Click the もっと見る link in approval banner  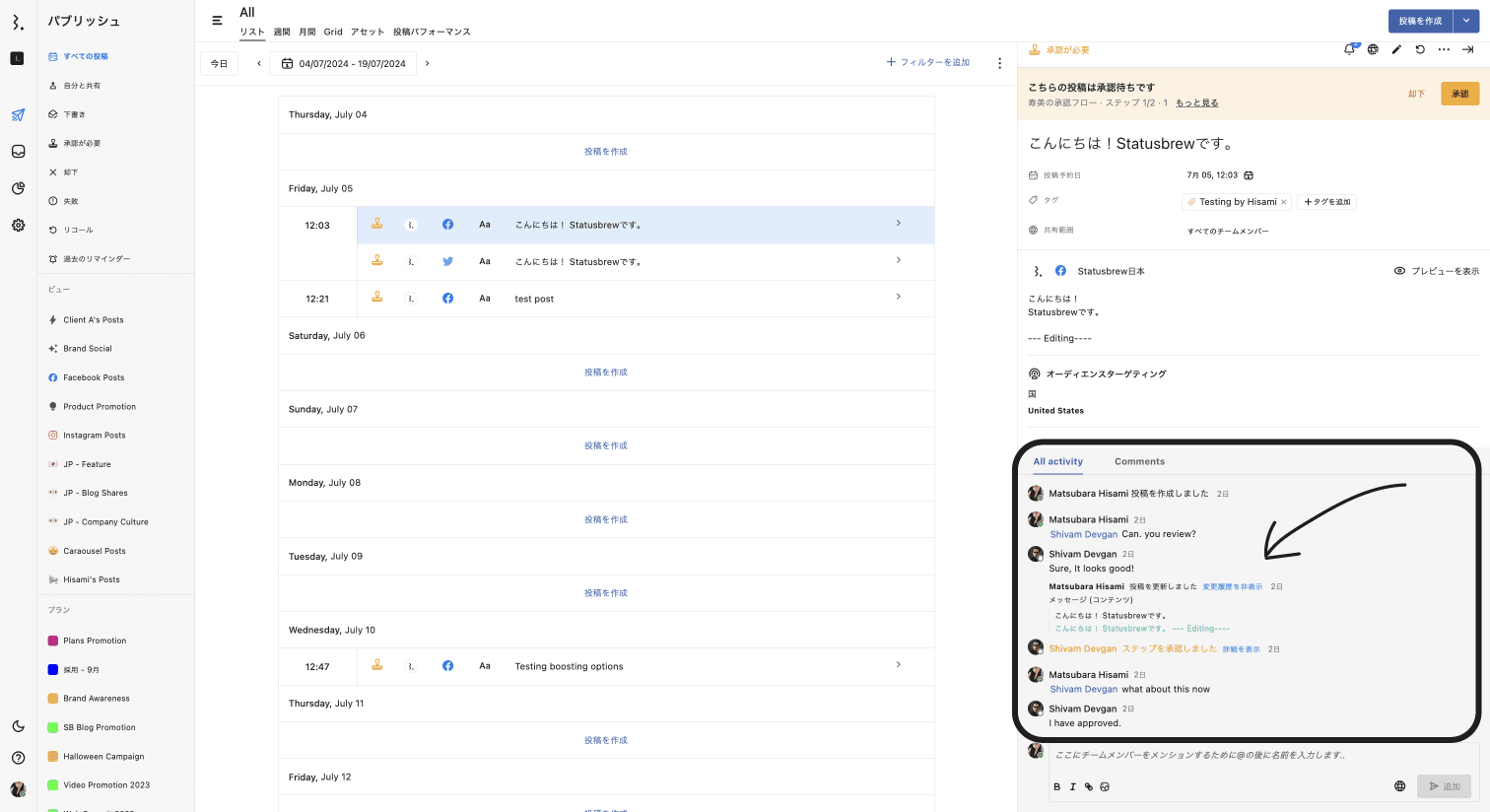[1196, 102]
